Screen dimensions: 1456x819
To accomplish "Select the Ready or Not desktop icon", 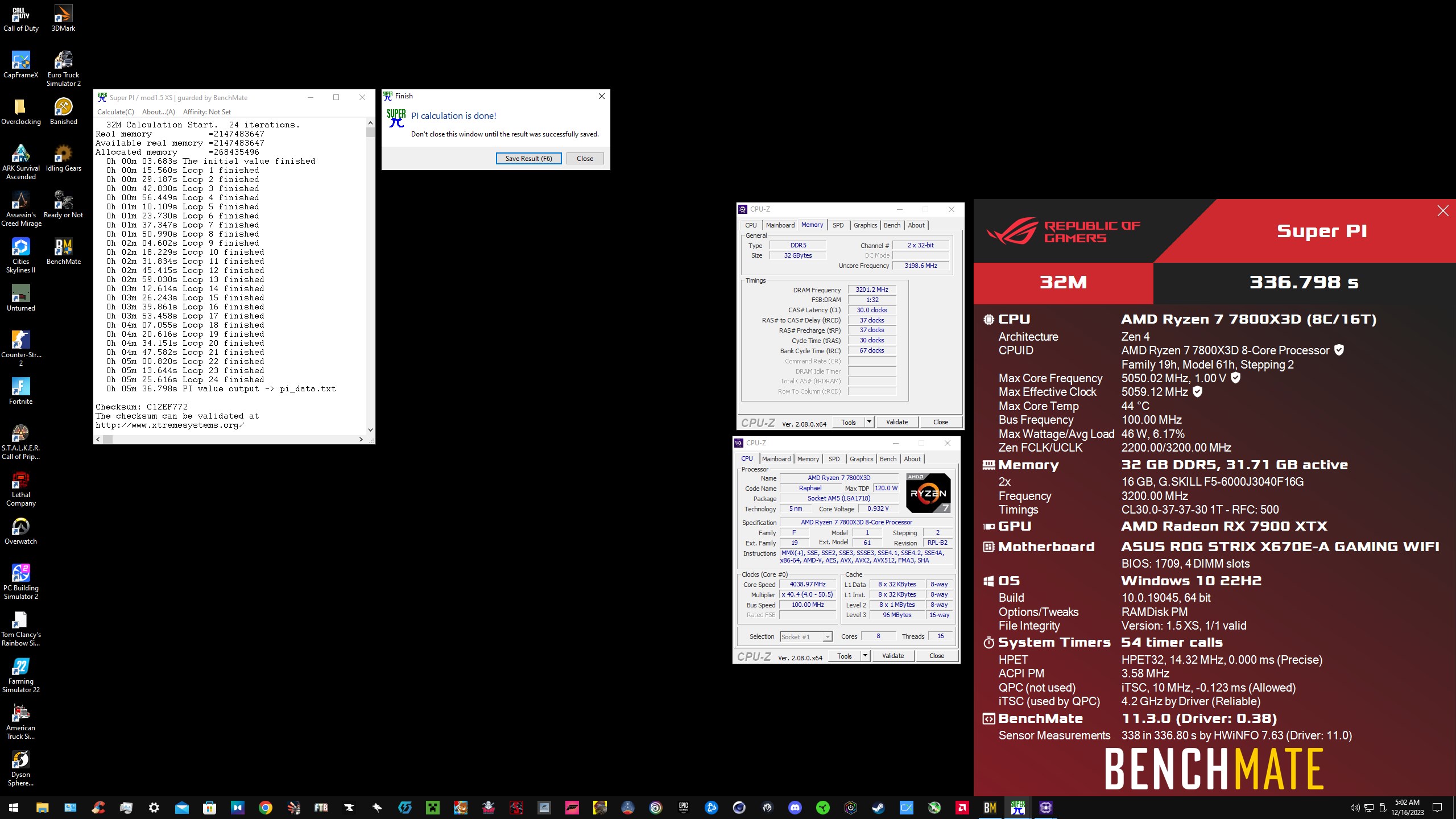I will click(63, 205).
